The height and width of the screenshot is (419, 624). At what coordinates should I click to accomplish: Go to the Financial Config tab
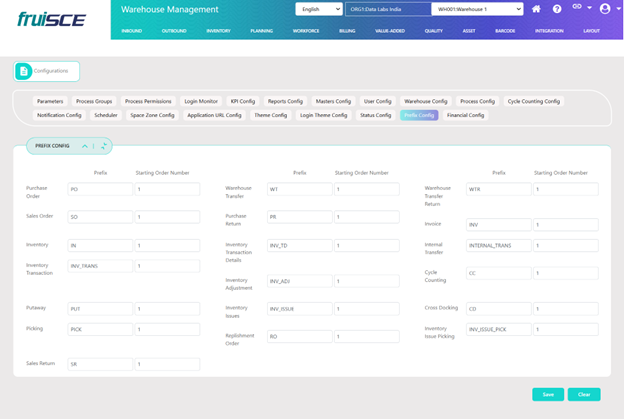[465, 115]
